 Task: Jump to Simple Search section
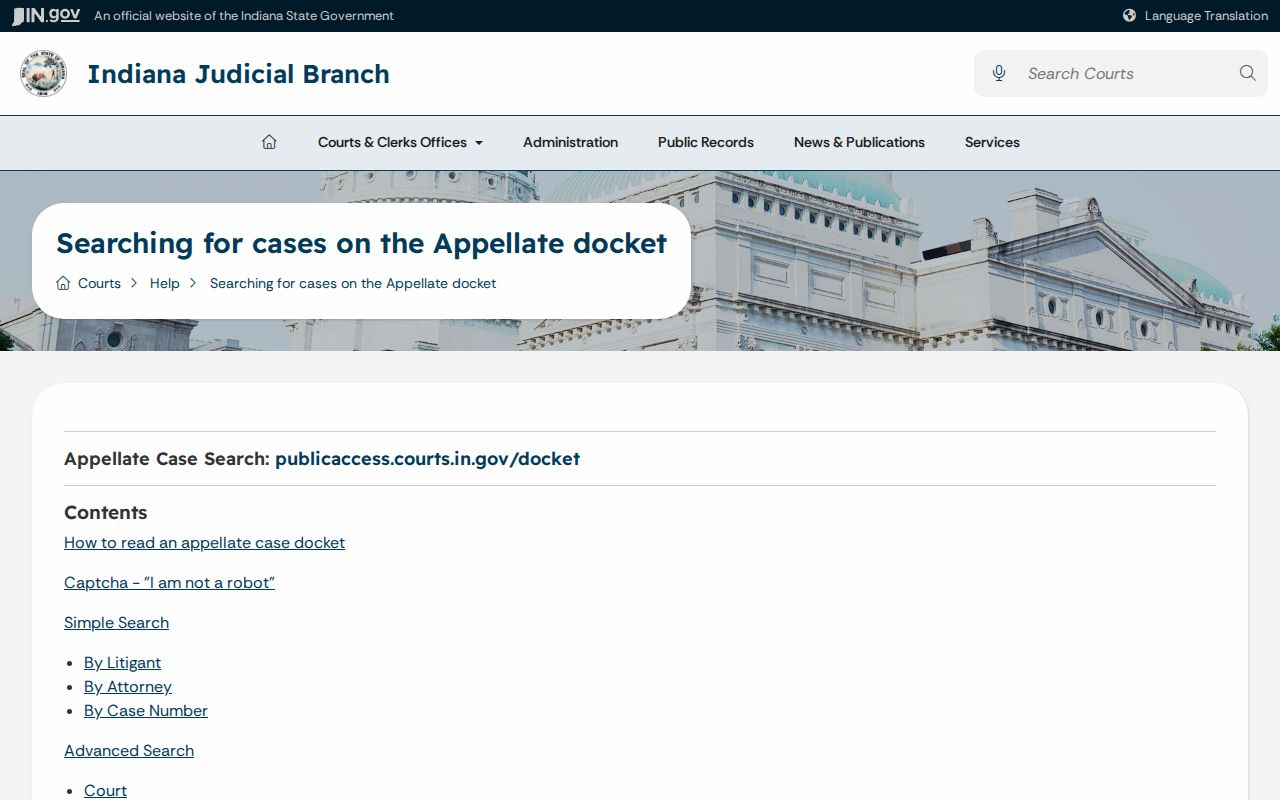coord(116,622)
